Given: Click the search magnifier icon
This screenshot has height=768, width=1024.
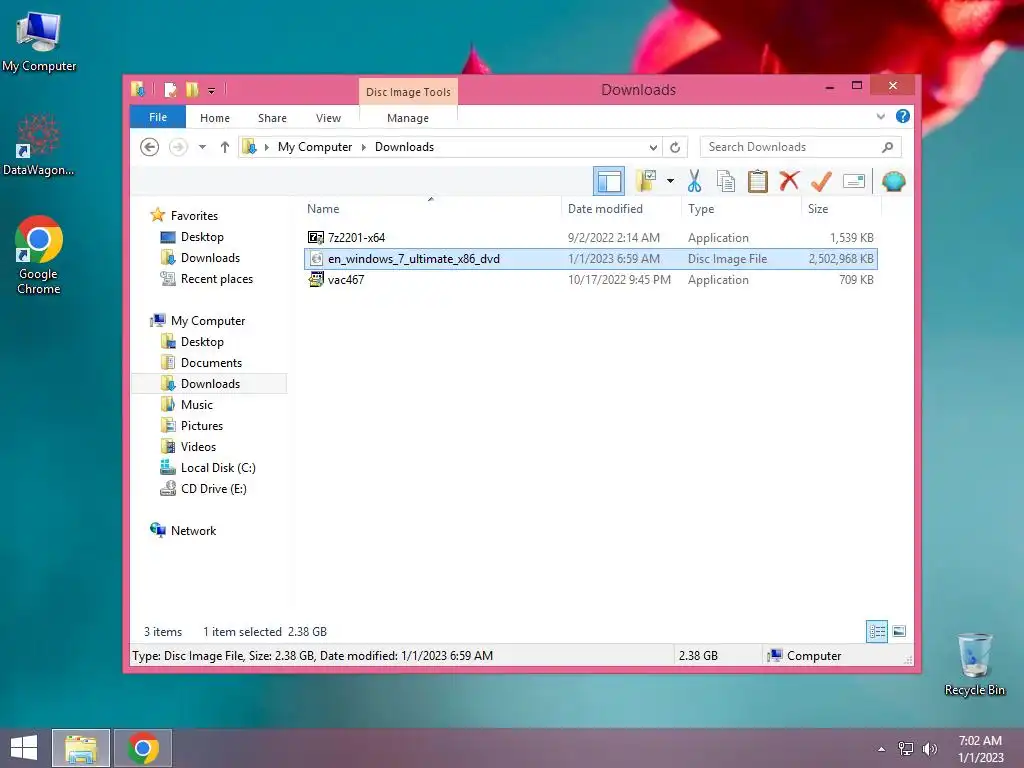Looking at the screenshot, I should (x=888, y=147).
